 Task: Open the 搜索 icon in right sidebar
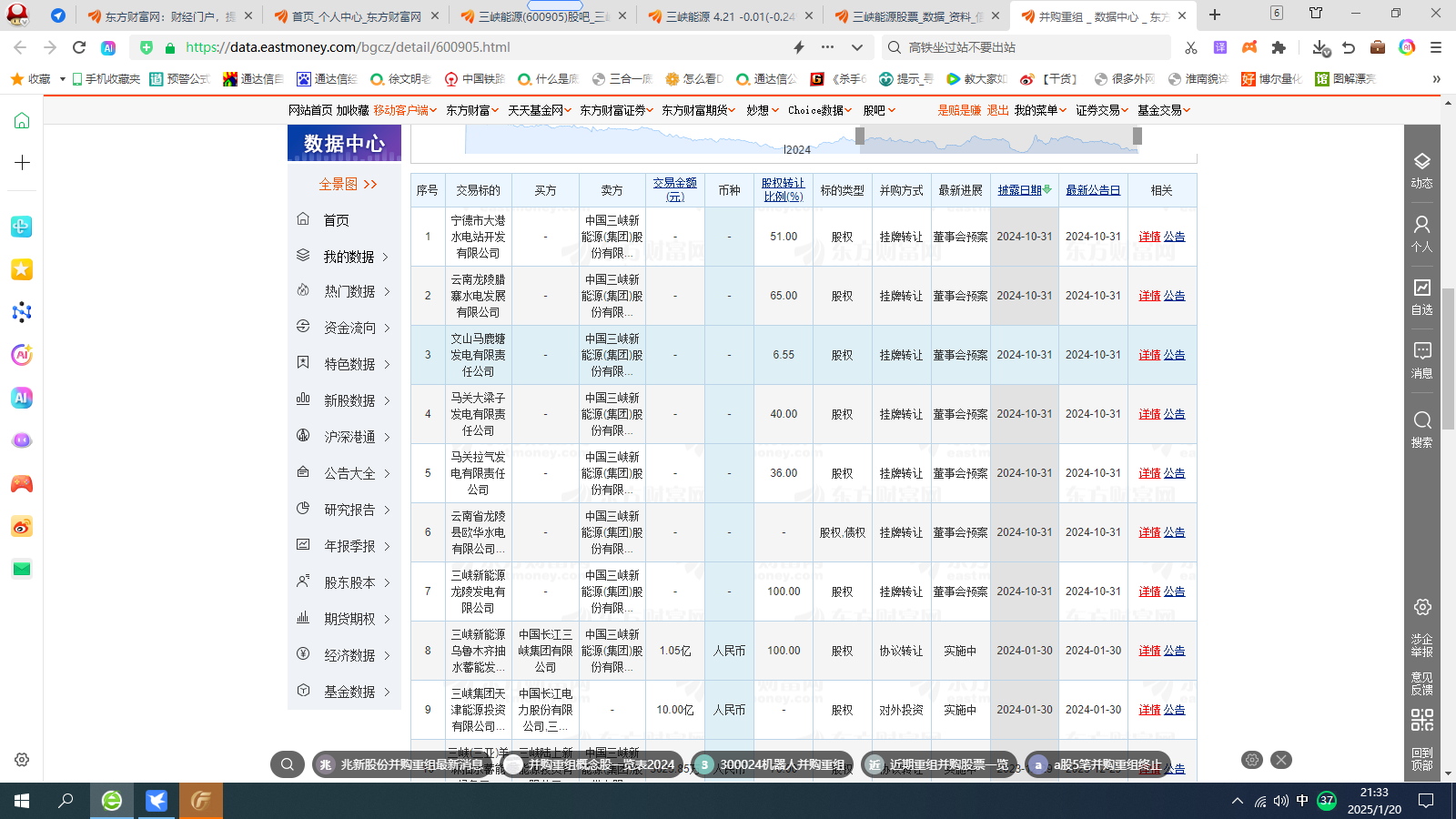[x=1421, y=429]
